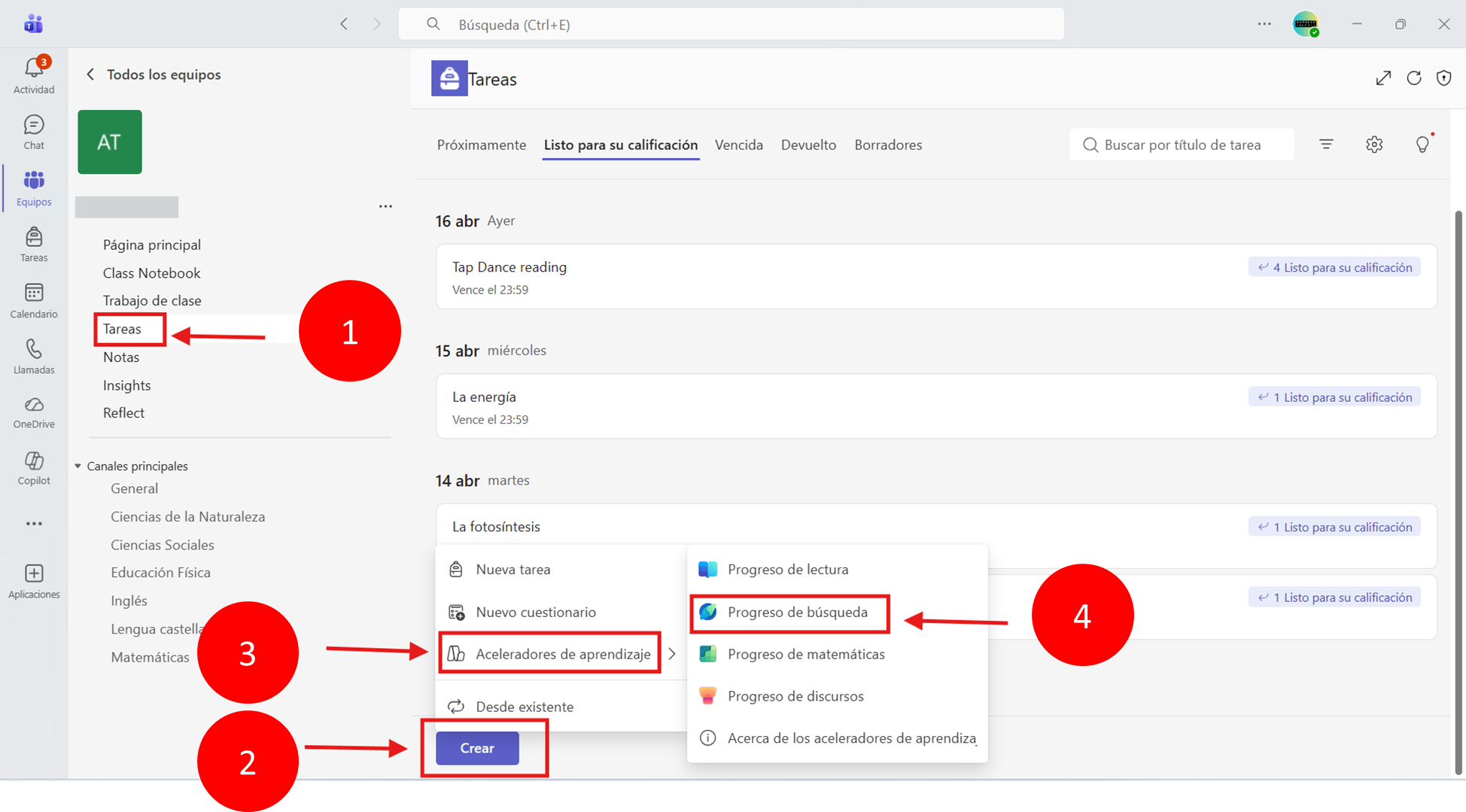This screenshot has width=1466, height=812.
Task: Go back using the navigation arrow
Action: (x=344, y=24)
